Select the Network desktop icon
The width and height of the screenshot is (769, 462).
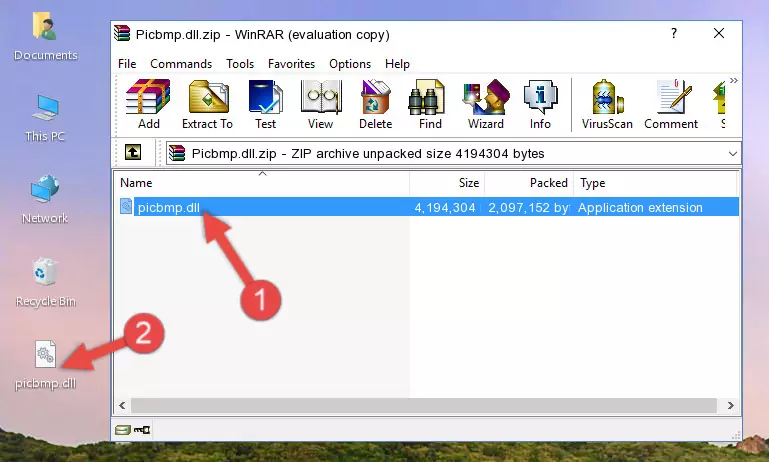click(x=45, y=199)
